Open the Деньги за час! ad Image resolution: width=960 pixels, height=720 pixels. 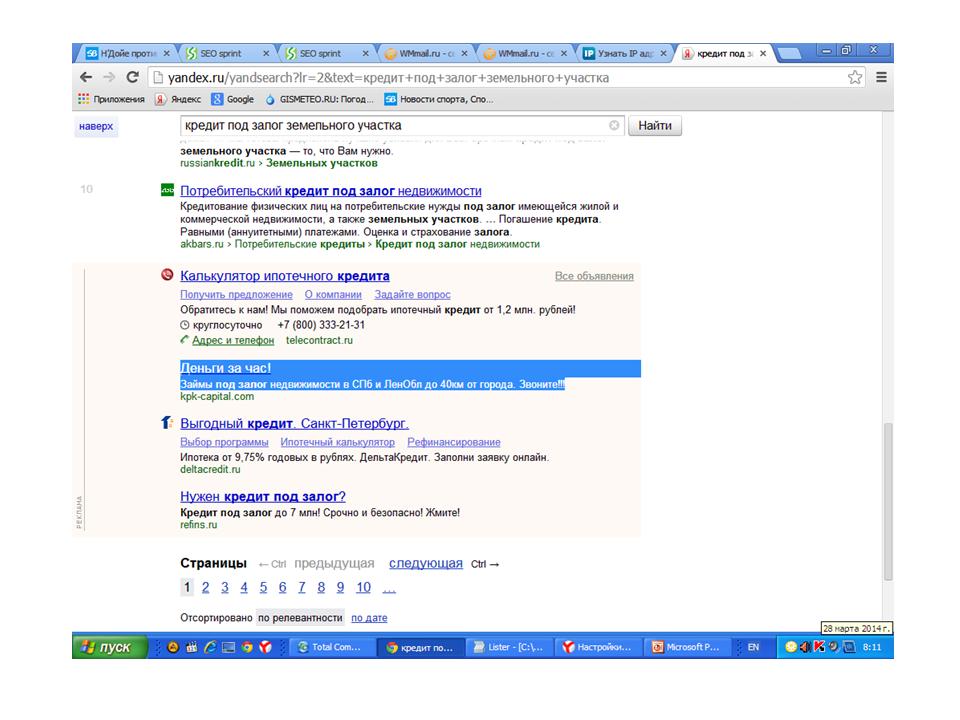point(225,368)
